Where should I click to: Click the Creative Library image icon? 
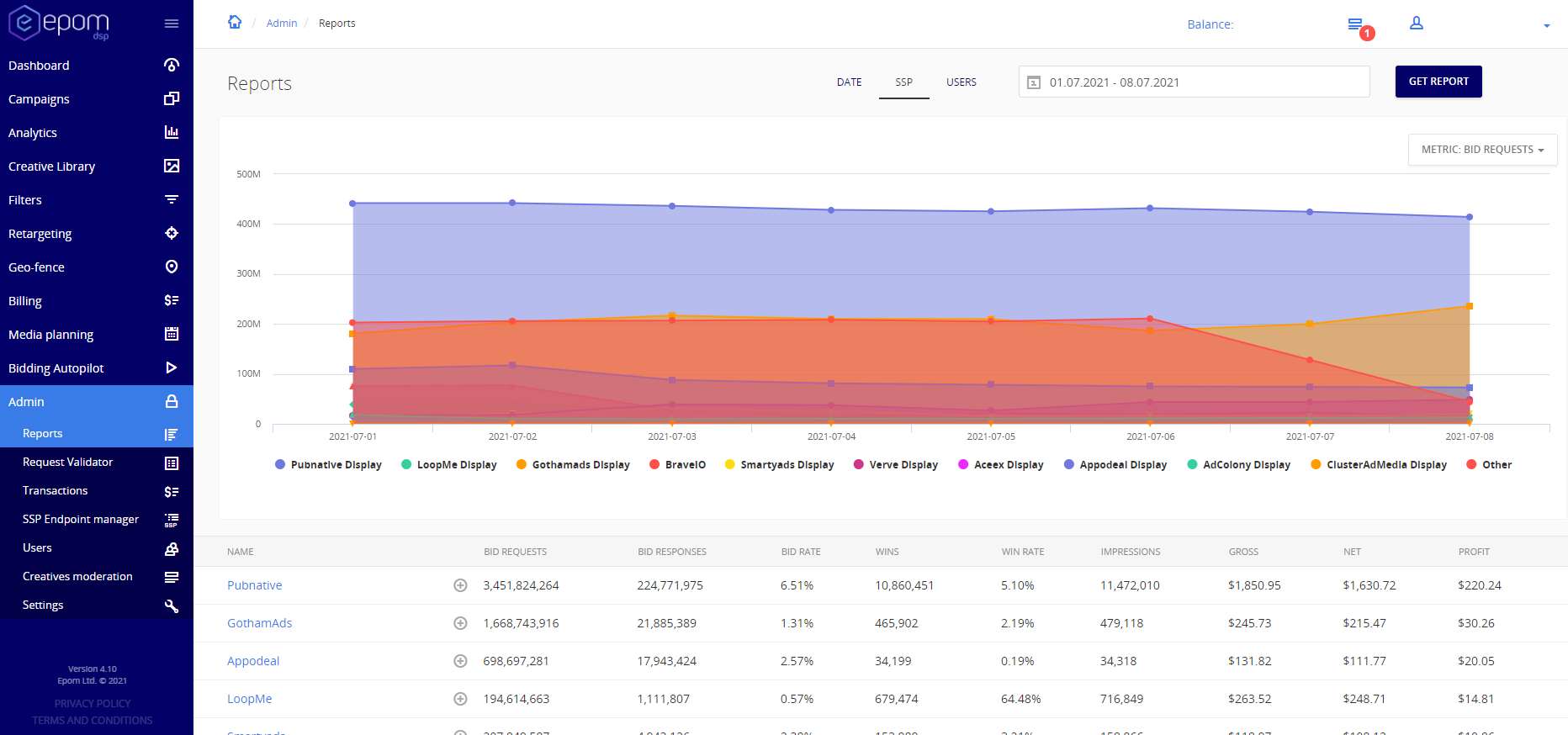pos(172,166)
